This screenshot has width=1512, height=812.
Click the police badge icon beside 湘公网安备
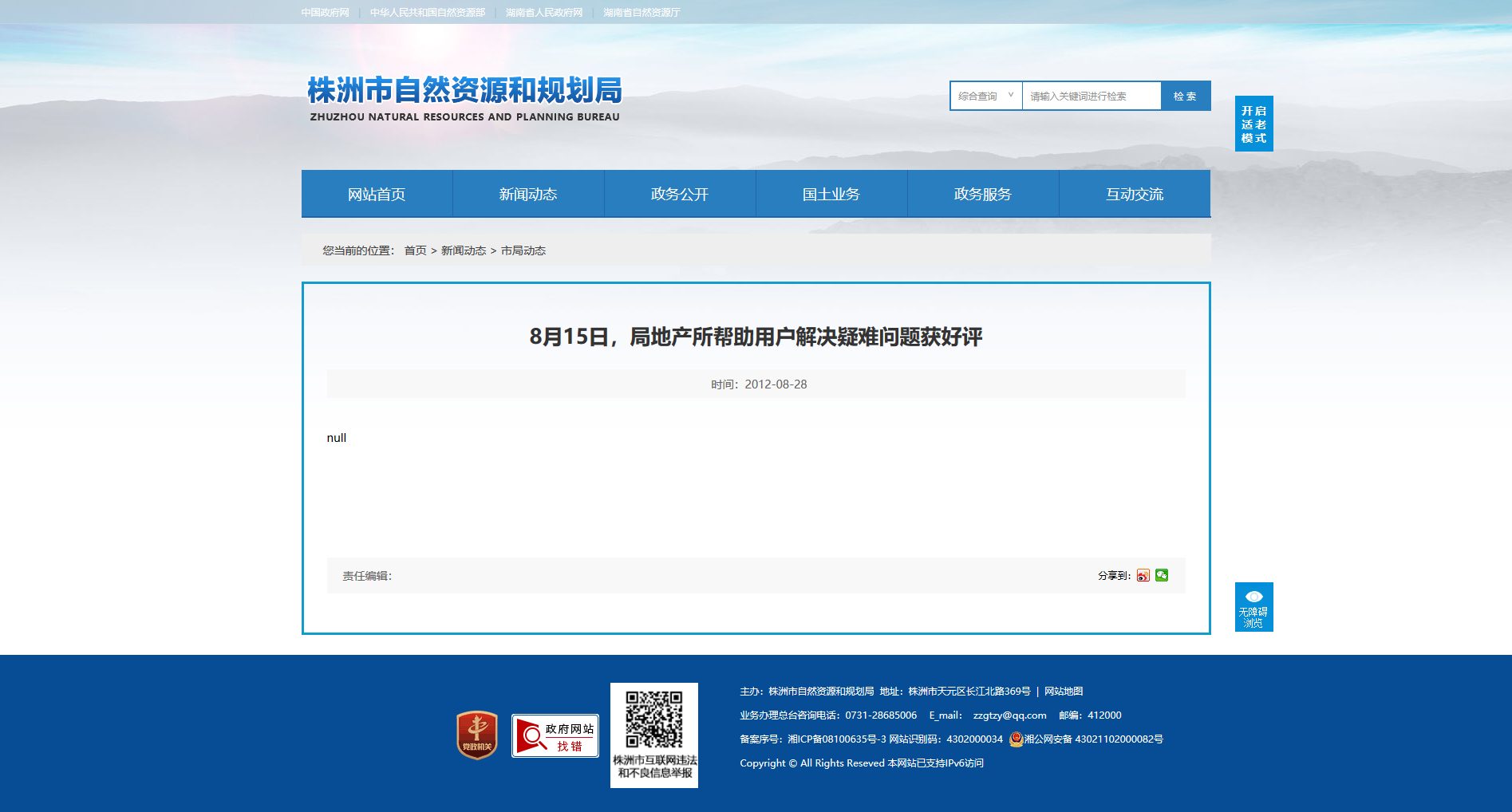pos(1016,739)
